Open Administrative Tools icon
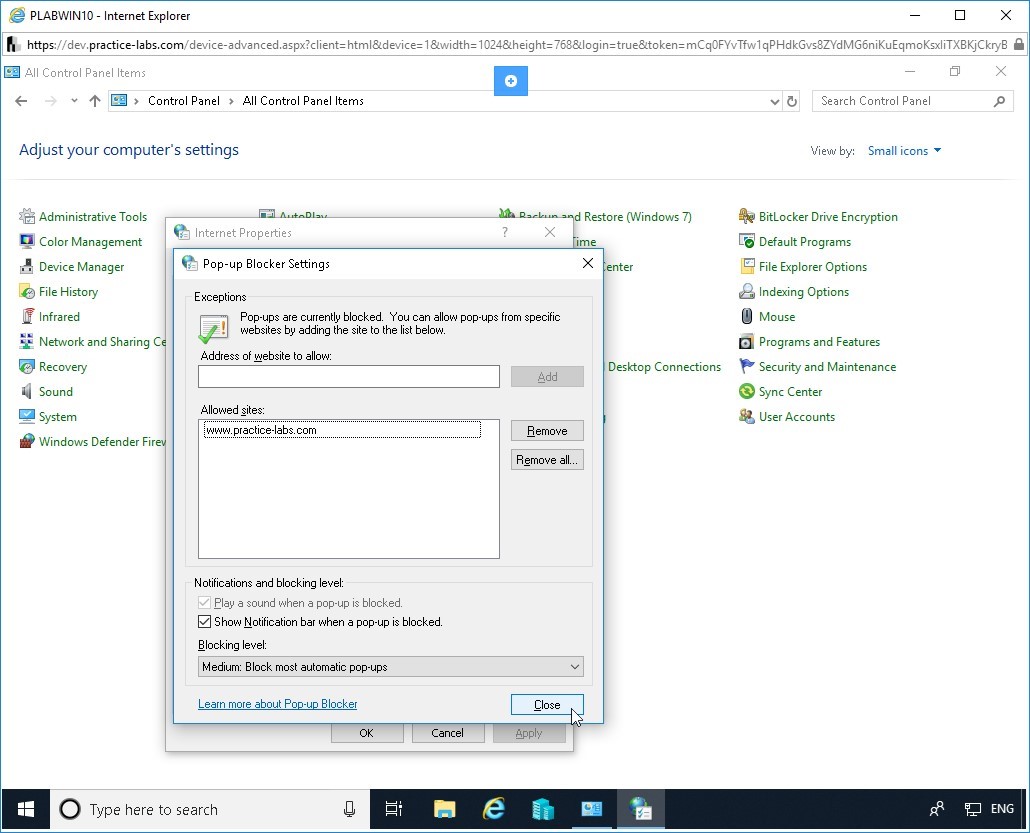This screenshot has width=1030, height=833. (x=27, y=216)
